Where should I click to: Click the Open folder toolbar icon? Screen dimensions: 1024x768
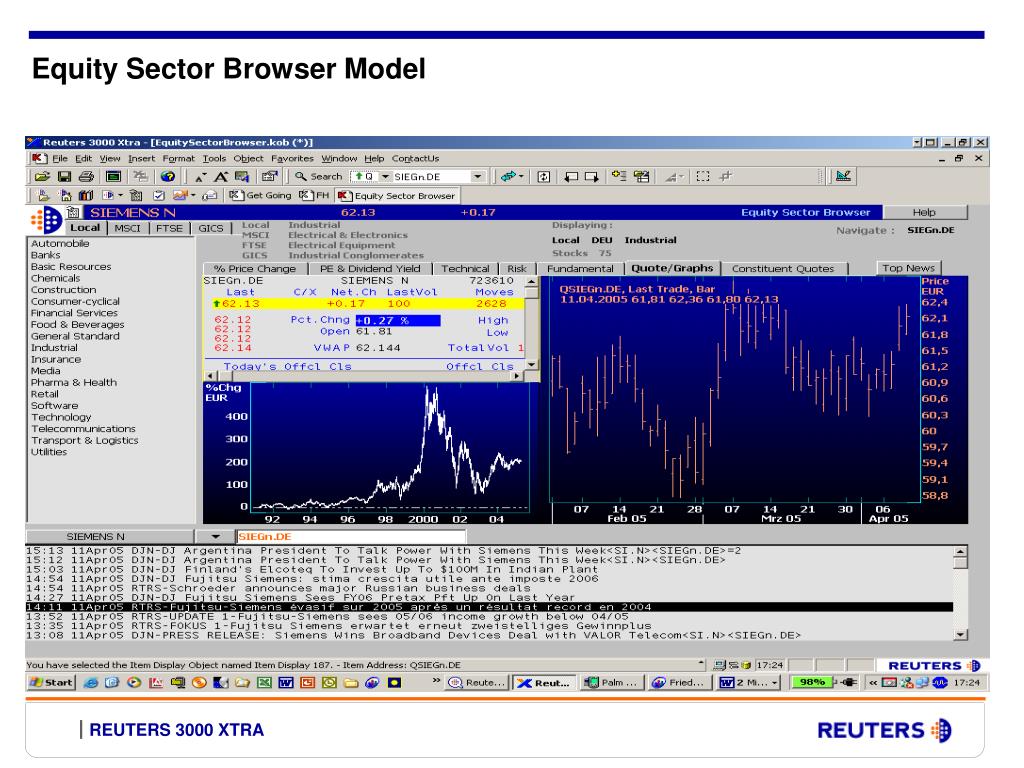coord(42,176)
